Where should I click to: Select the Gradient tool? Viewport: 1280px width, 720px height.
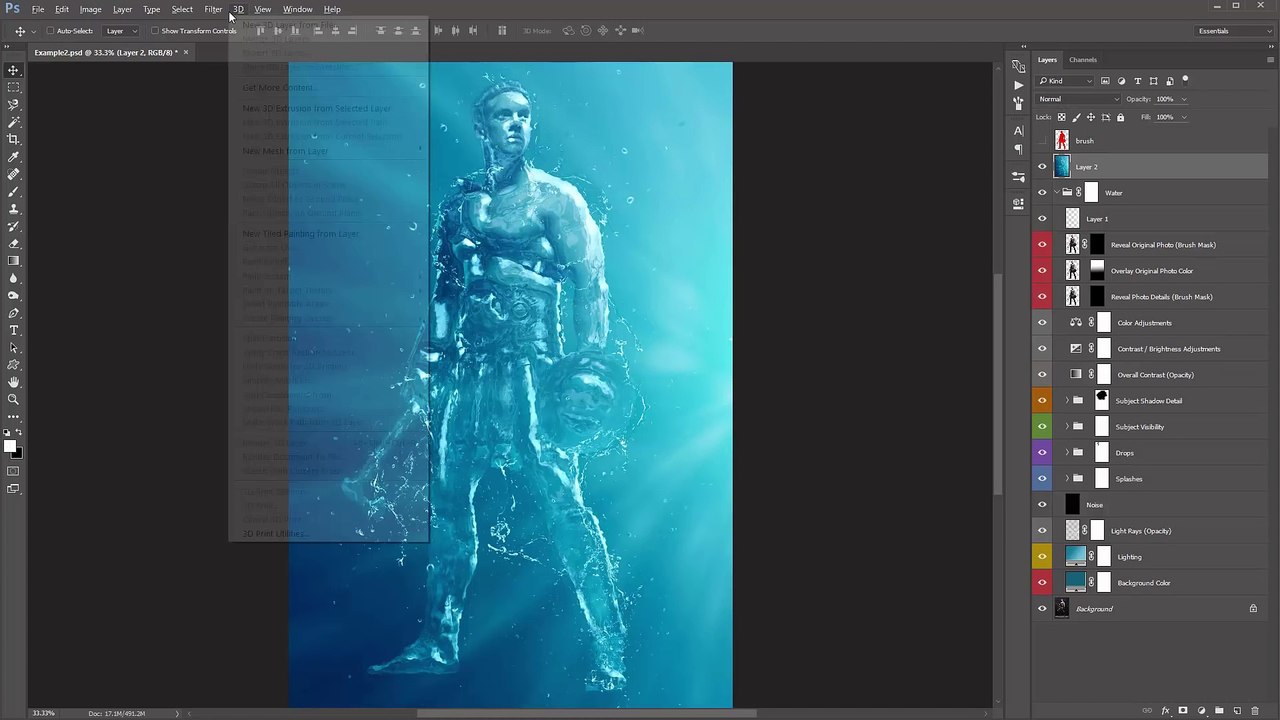(14, 261)
